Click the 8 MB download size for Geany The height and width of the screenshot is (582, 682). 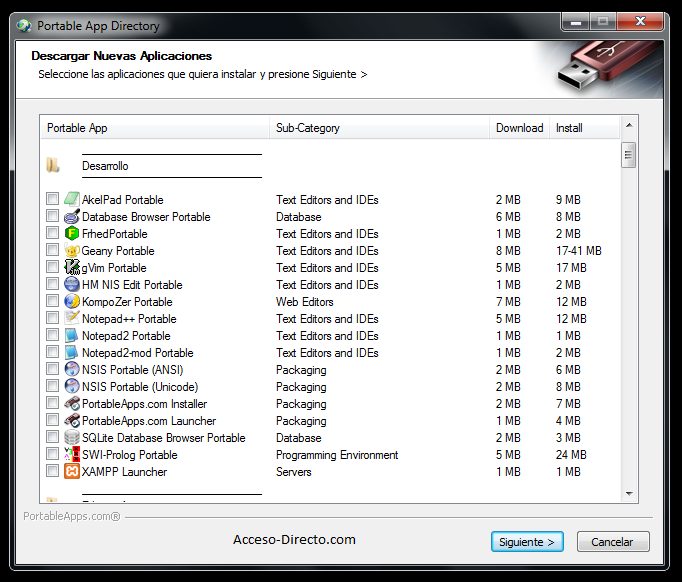508,251
